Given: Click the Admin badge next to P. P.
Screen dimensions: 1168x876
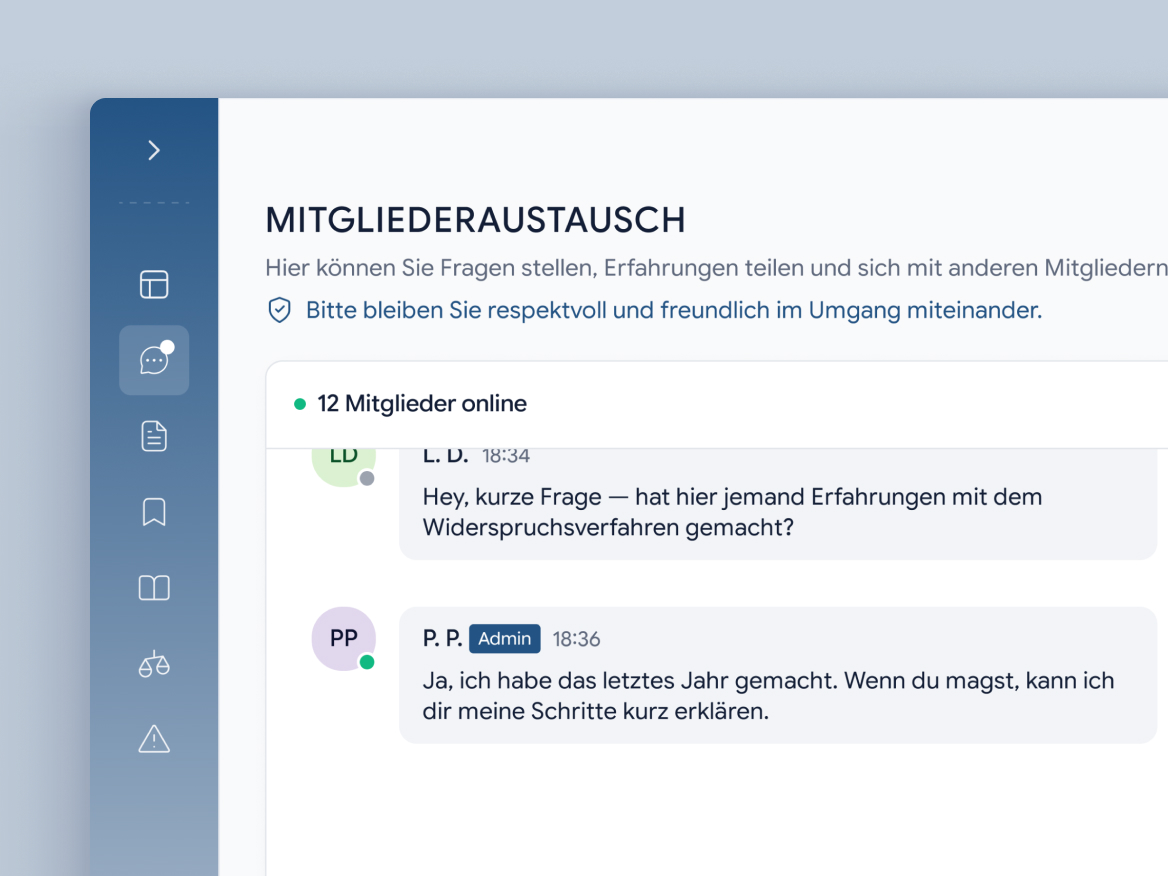Looking at the screenshot, I should coord(504,638).
